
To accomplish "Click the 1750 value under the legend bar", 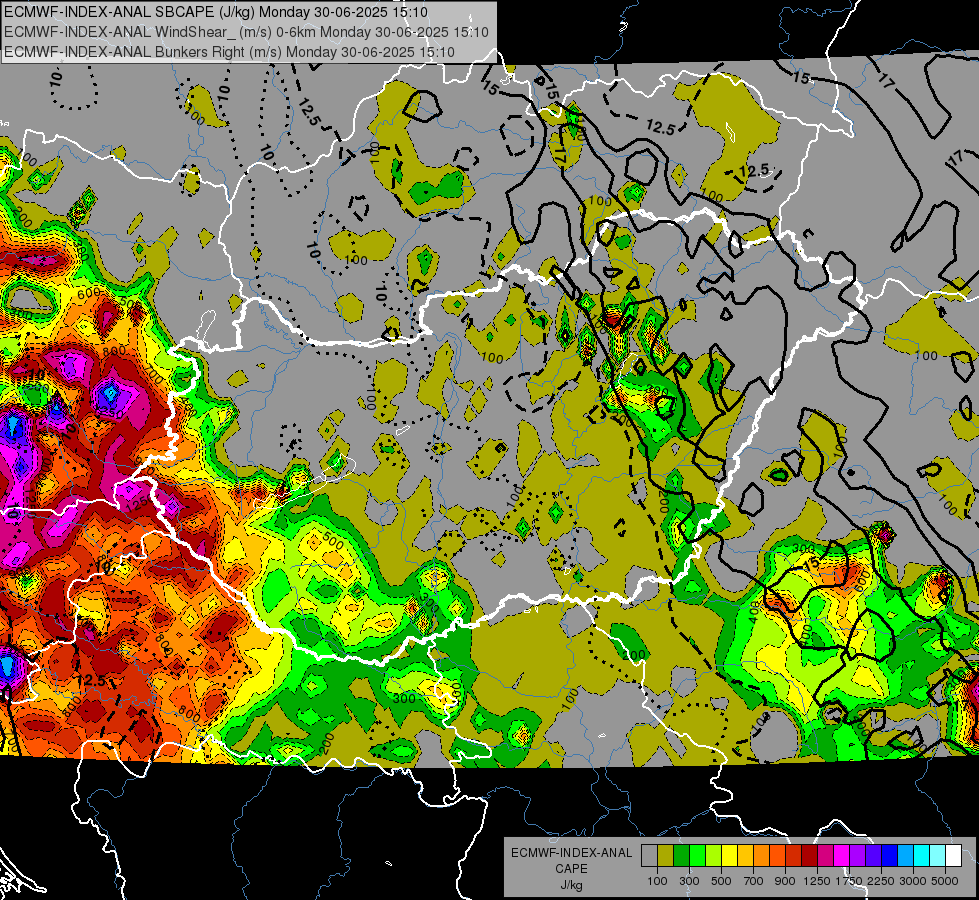I will [849, 881].
